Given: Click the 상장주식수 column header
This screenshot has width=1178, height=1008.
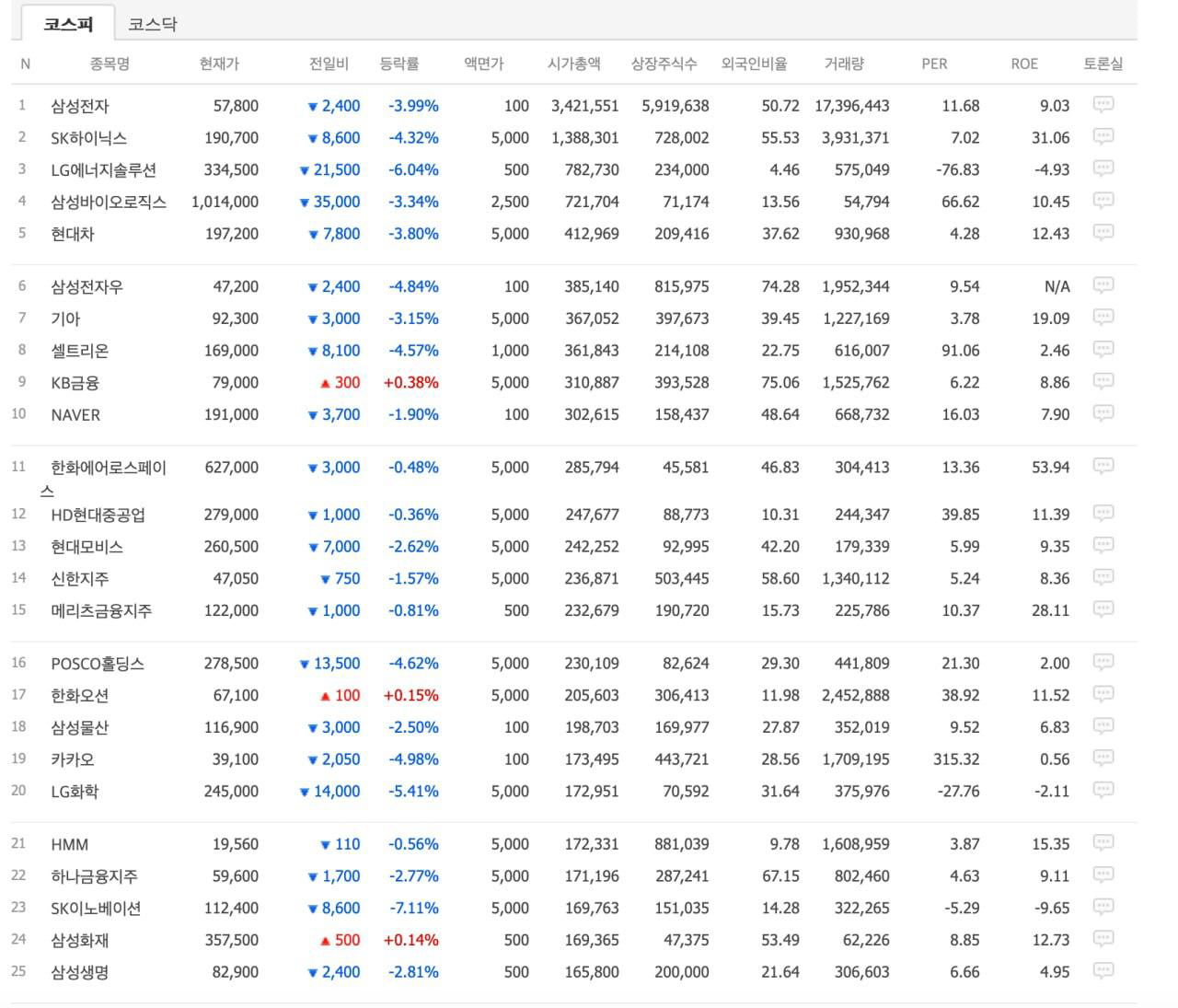Looking at the screenshot, I should pos(664,64).
